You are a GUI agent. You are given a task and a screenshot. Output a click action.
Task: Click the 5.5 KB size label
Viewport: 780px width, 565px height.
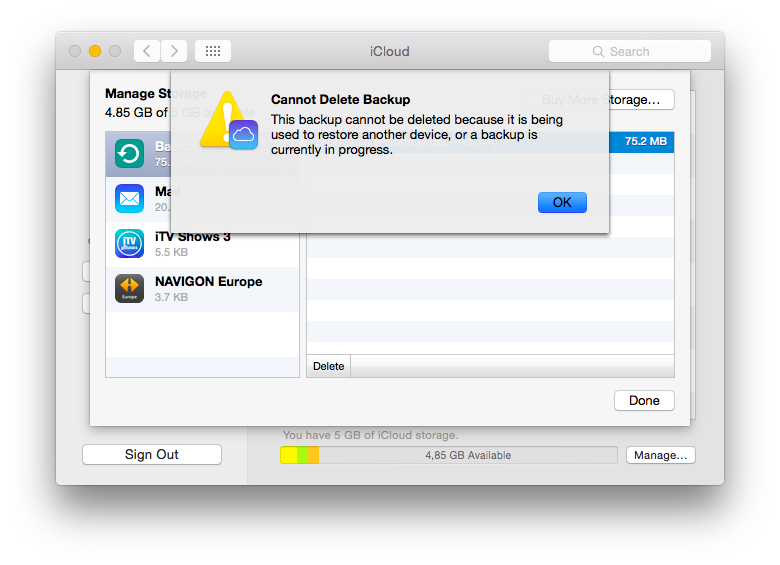pos(171,252)
